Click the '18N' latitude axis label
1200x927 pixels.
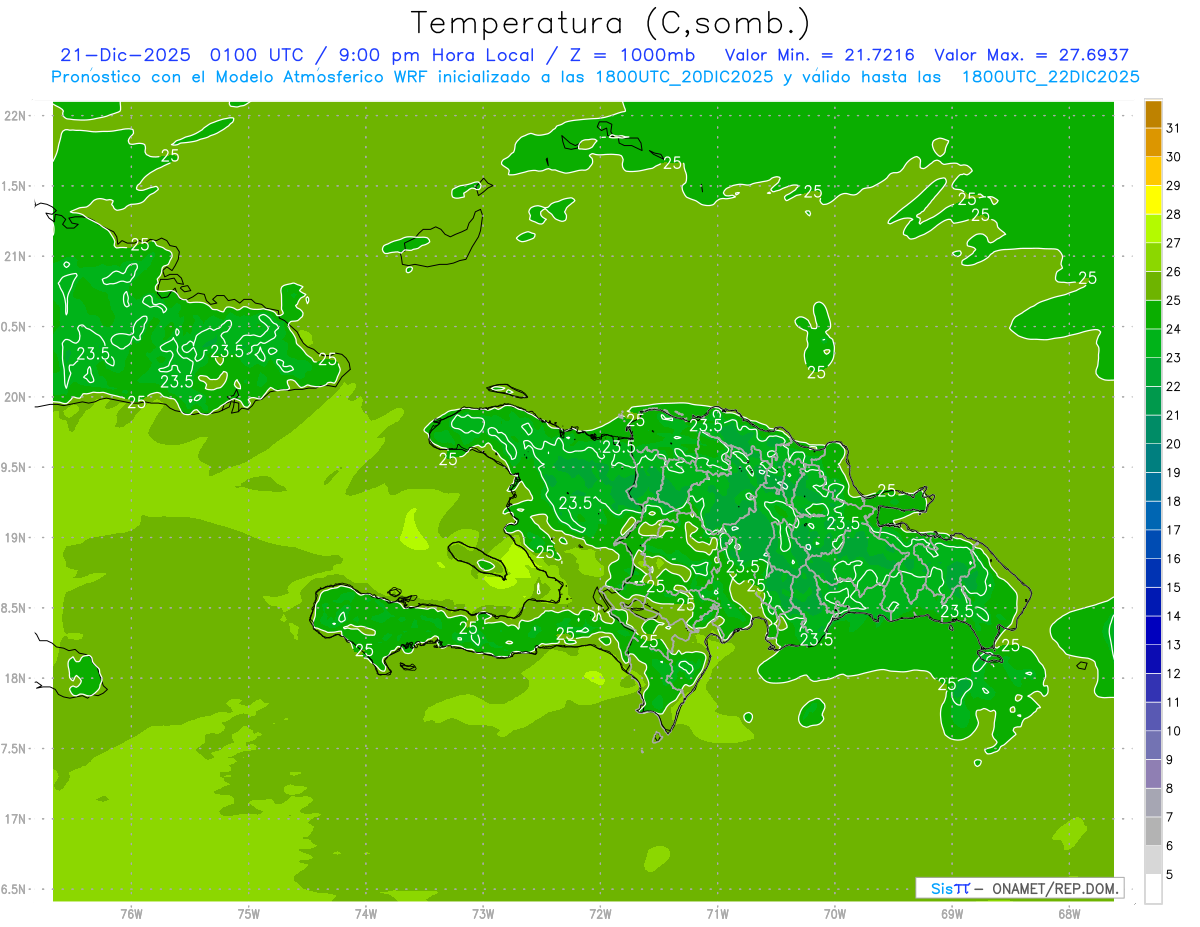point(15,679)
